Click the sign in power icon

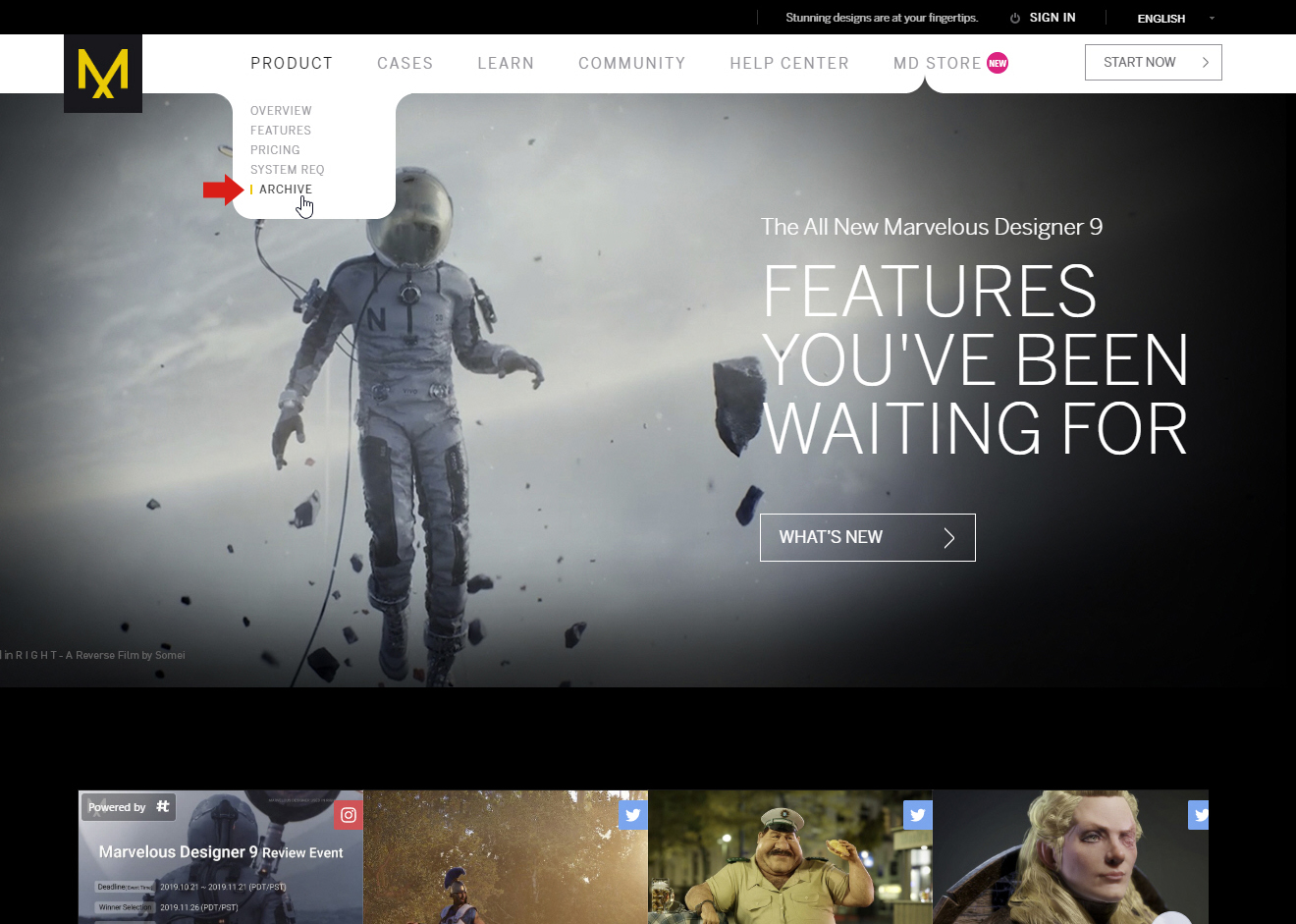click(1015, 18)
